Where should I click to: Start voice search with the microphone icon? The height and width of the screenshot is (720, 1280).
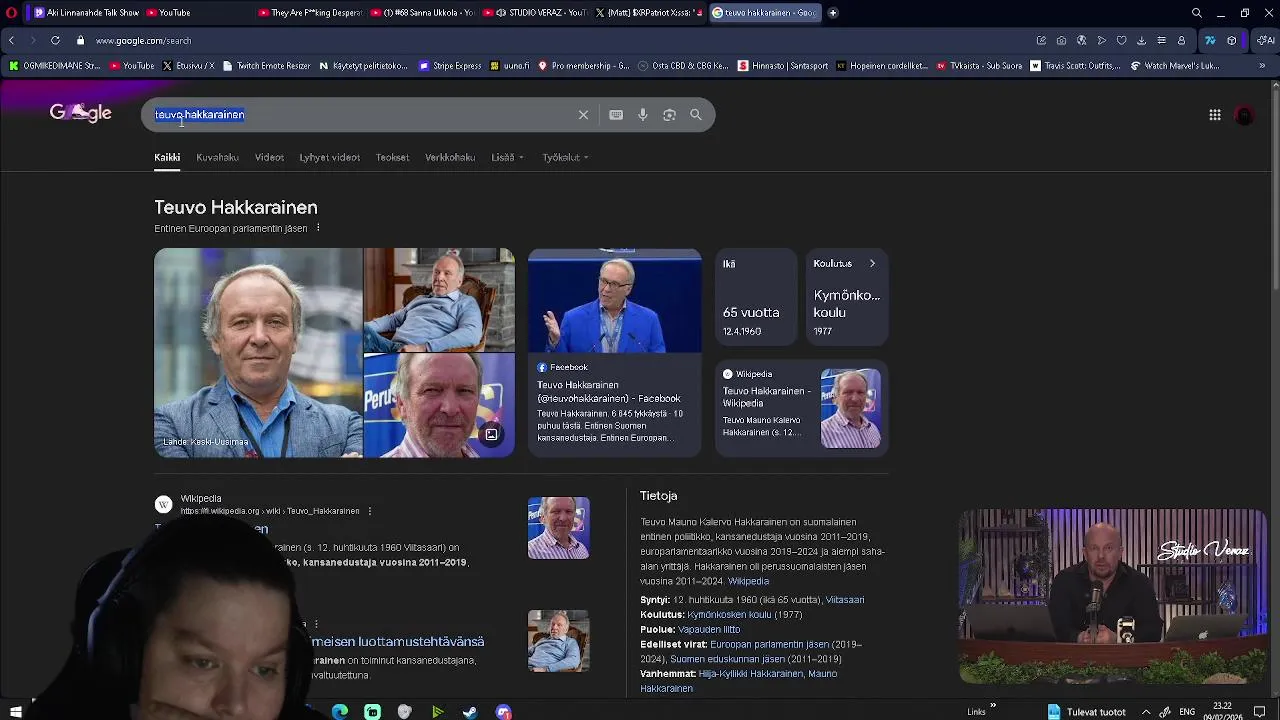click(x=643, y=115)
